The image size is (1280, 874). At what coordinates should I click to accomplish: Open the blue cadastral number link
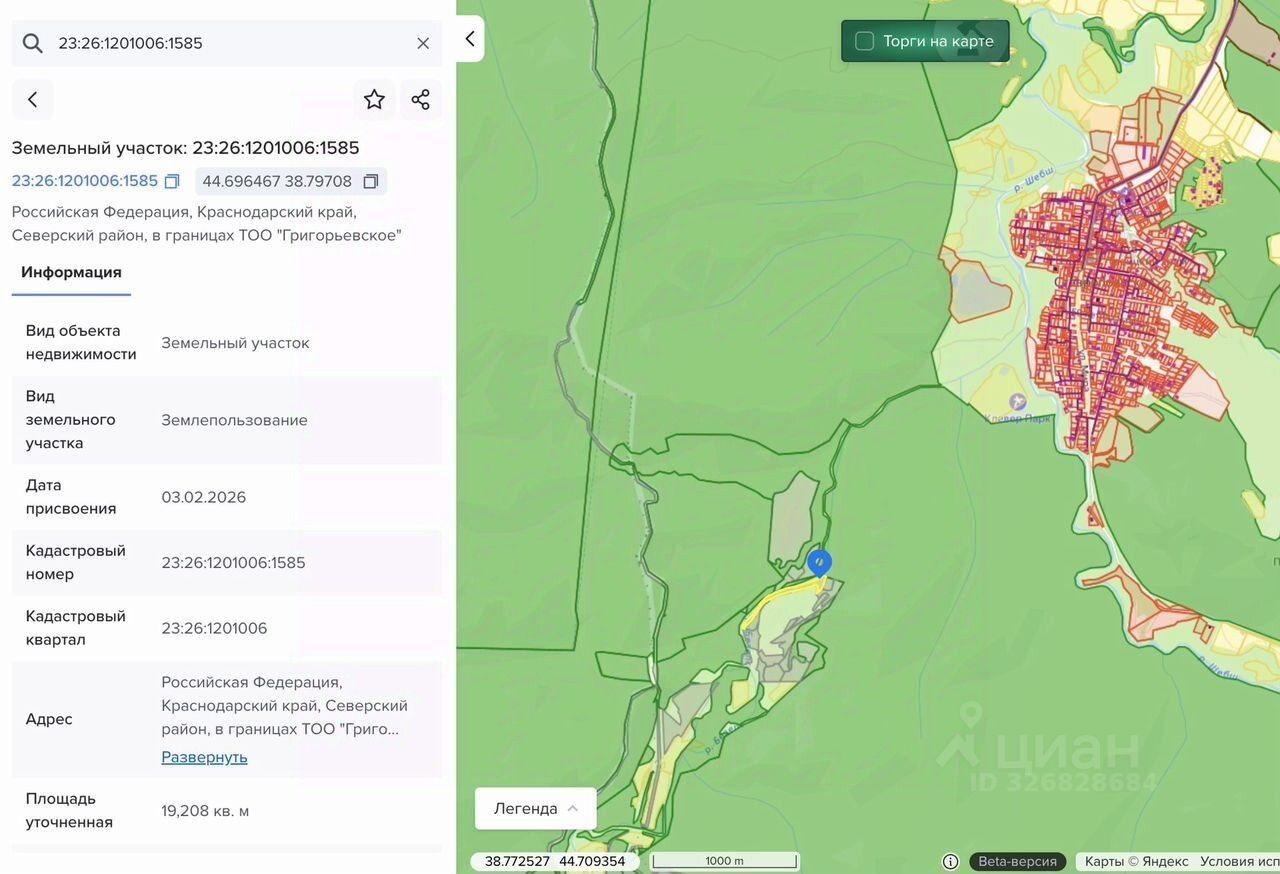[85, 181]
